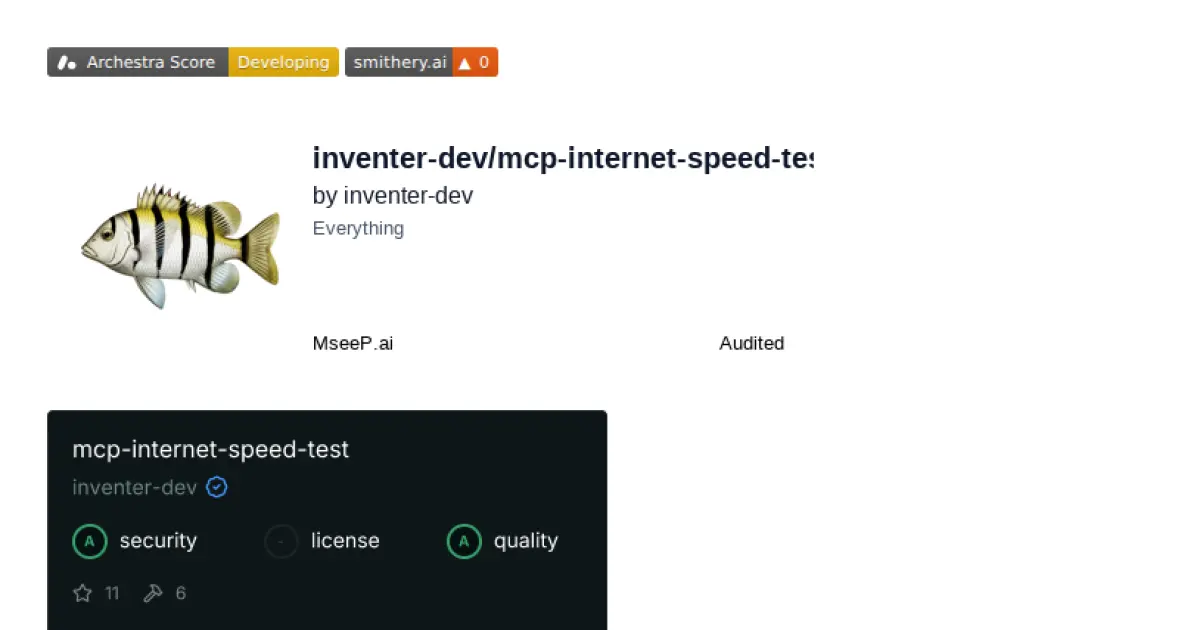1200x630 pixels.
Task: Click the inventer-dev/mcp-internet-speed-test heading
Action: point(564,158)
